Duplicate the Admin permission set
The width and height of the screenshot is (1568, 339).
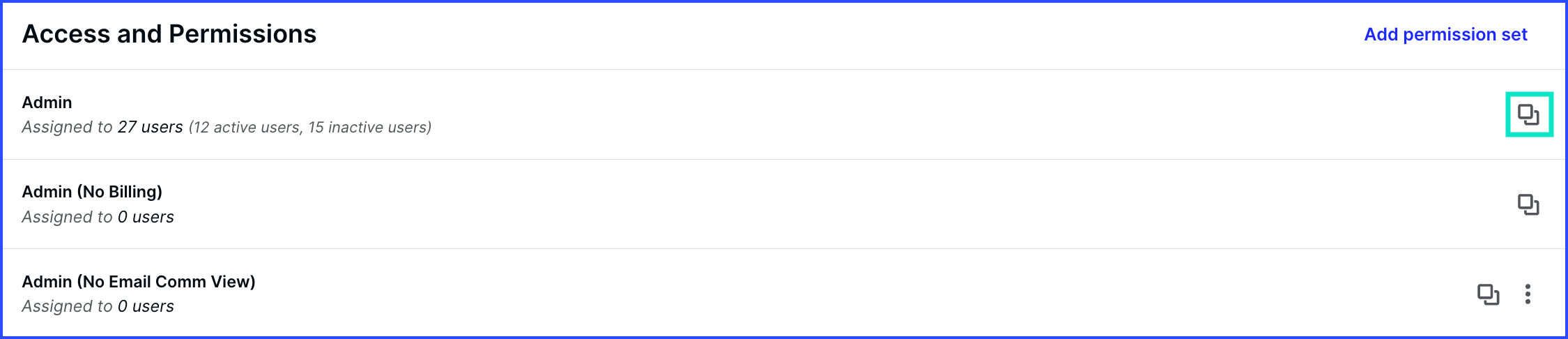click(x=1528, y=114)
